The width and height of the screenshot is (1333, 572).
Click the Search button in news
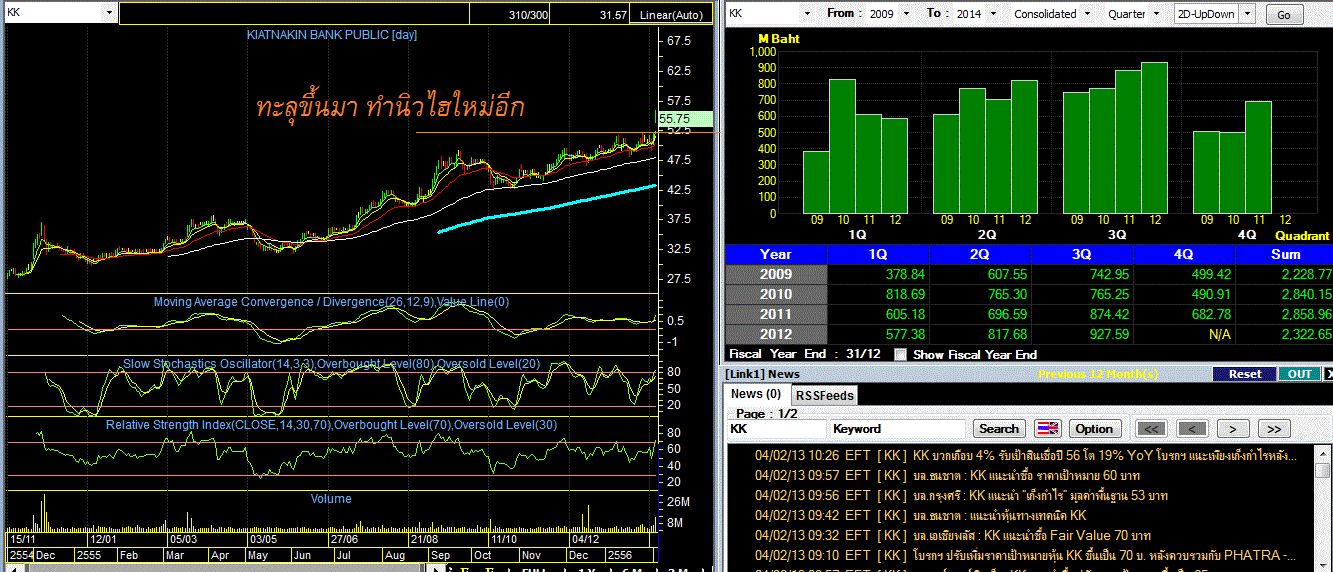pyautogui.click(x=998, y=428)
